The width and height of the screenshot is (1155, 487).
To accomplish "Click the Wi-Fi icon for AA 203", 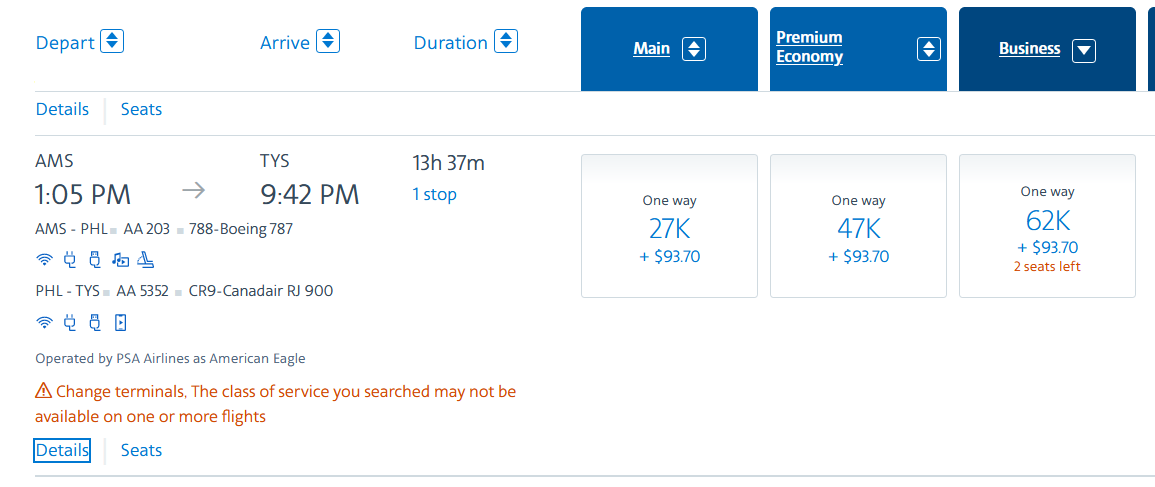I will (x=45, y=259).
